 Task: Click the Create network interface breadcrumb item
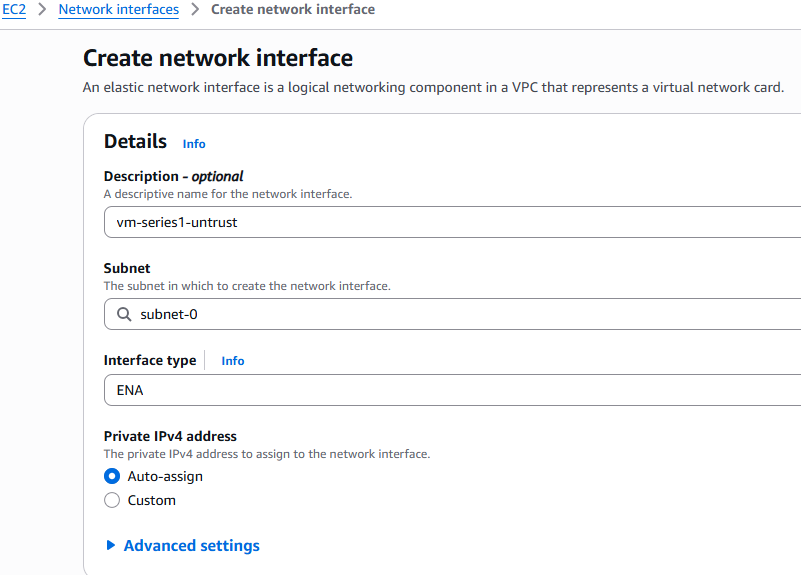(x=293, y=10)
